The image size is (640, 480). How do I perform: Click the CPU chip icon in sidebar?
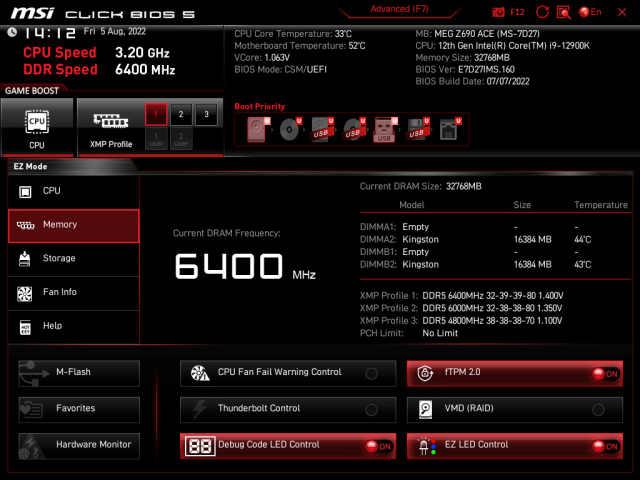coord(25,191)
